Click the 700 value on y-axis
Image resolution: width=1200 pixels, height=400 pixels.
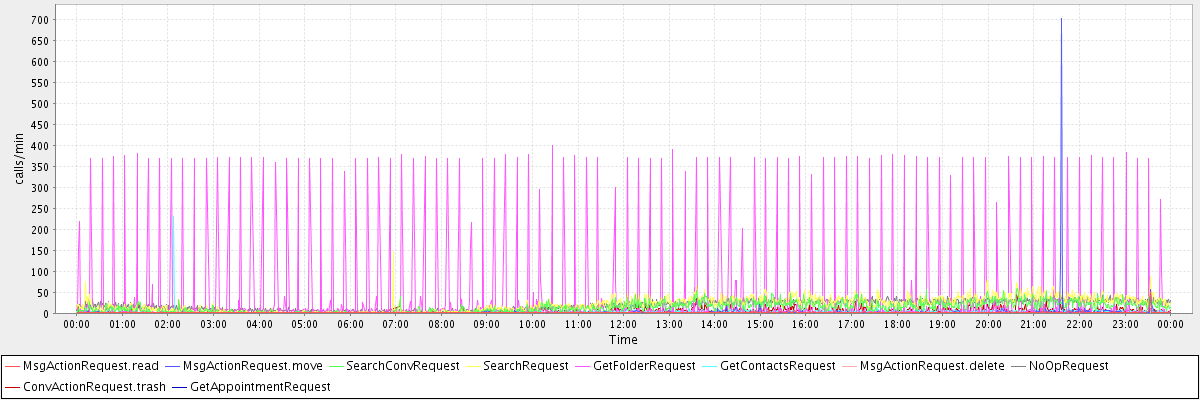click(40, 20)
